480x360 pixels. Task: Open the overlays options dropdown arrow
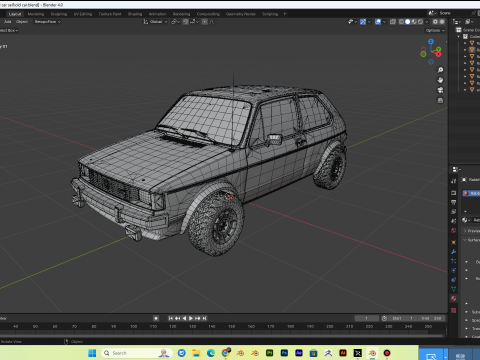[384, 22]
